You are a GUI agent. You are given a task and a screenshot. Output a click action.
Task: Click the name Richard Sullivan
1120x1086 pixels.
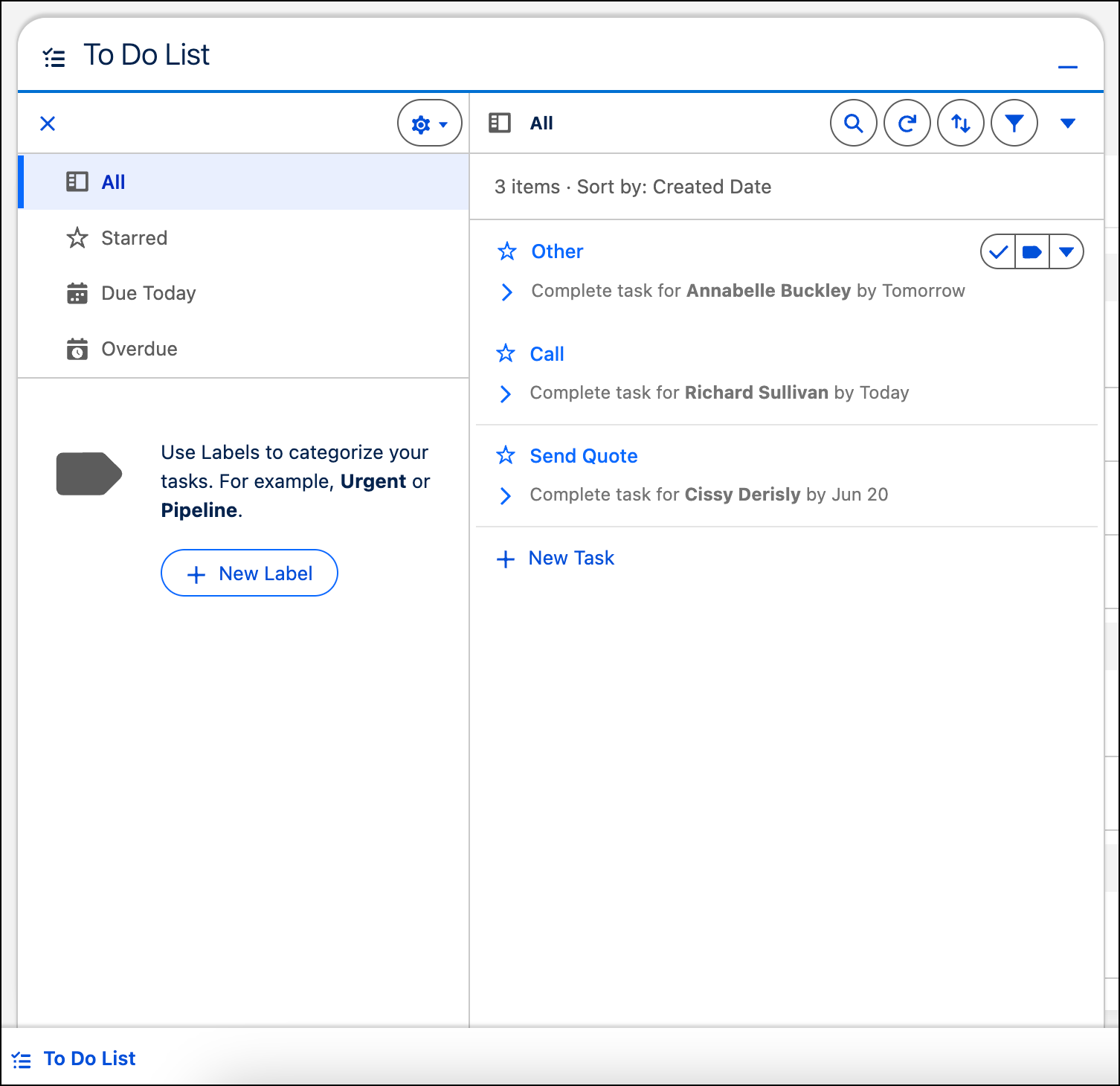[756, 393]
